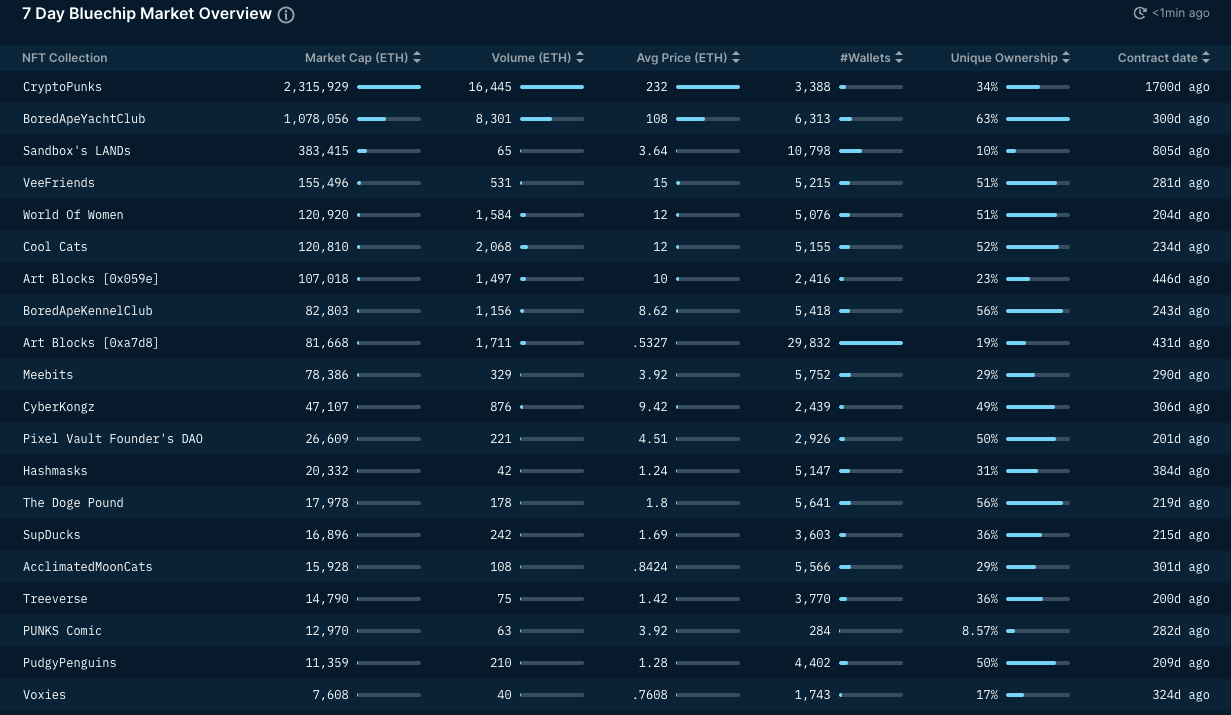Image resolution: width=1231 pixels, height=715 pixels.
Task: Select the World Of Women collection
Action: [73, 215]
